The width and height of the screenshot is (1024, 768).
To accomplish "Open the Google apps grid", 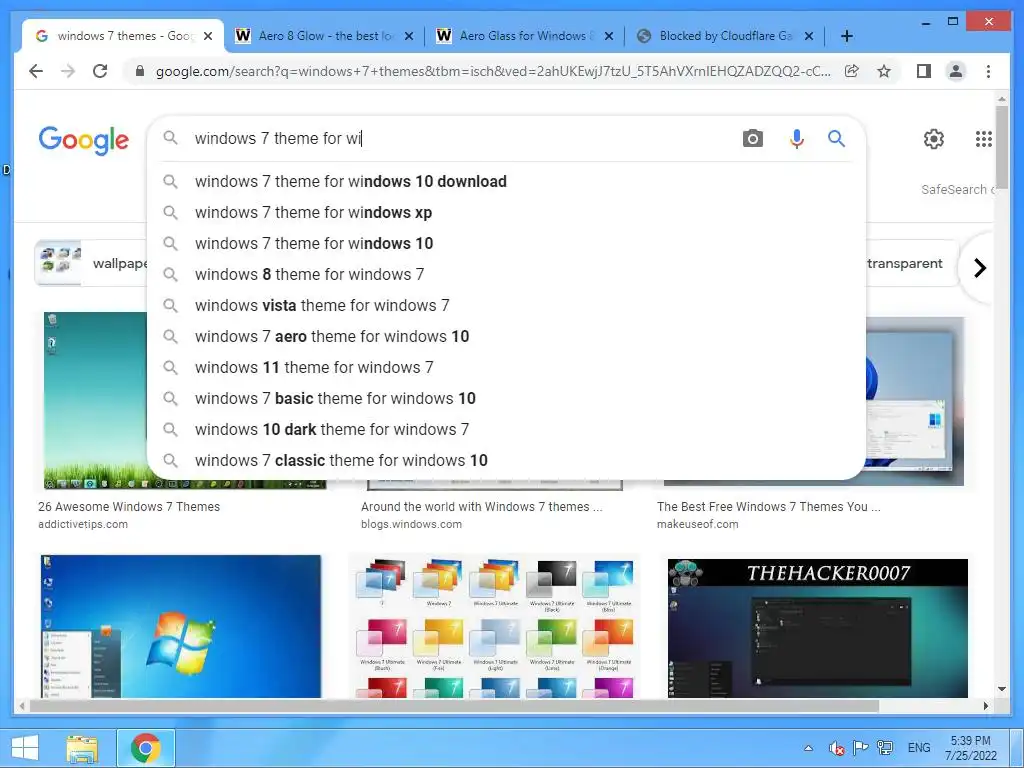I will (x=984, y=138).
